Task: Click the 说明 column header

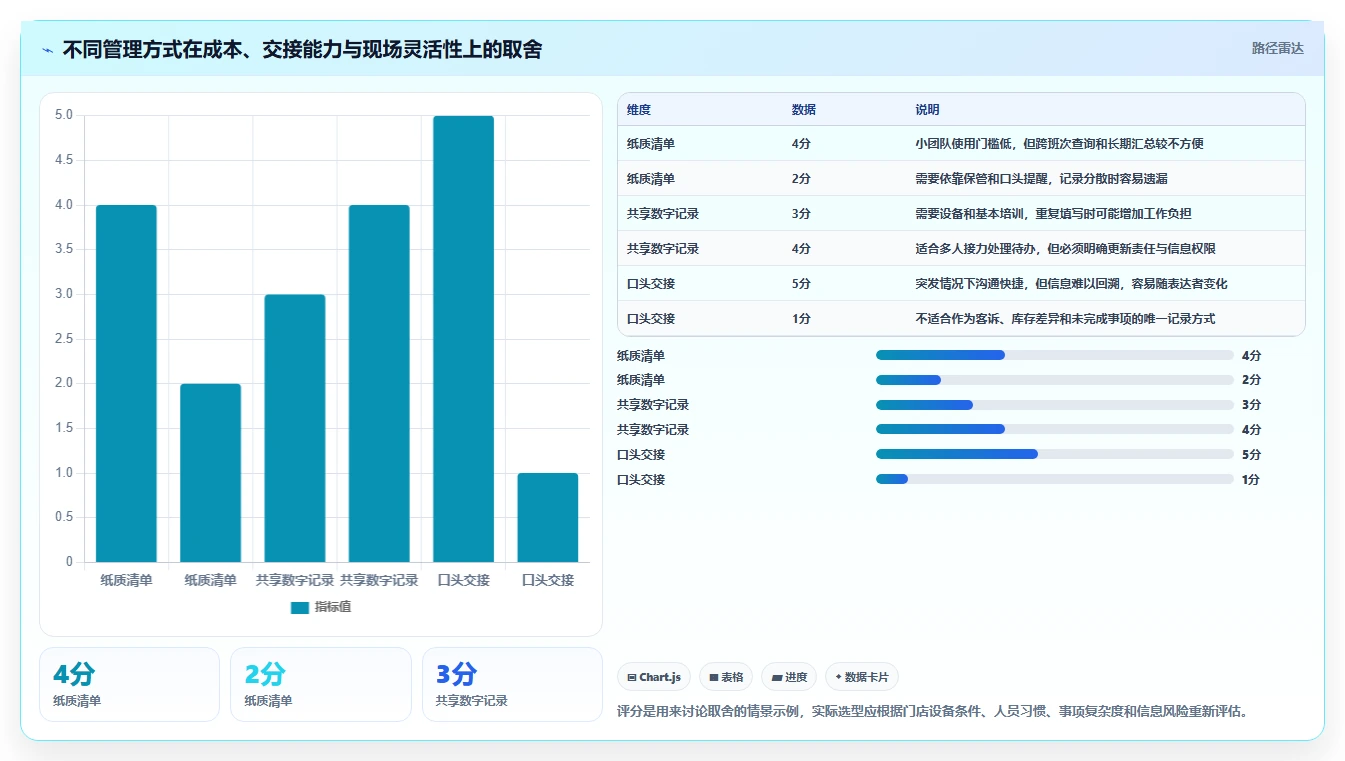Action: pos(928,110)
